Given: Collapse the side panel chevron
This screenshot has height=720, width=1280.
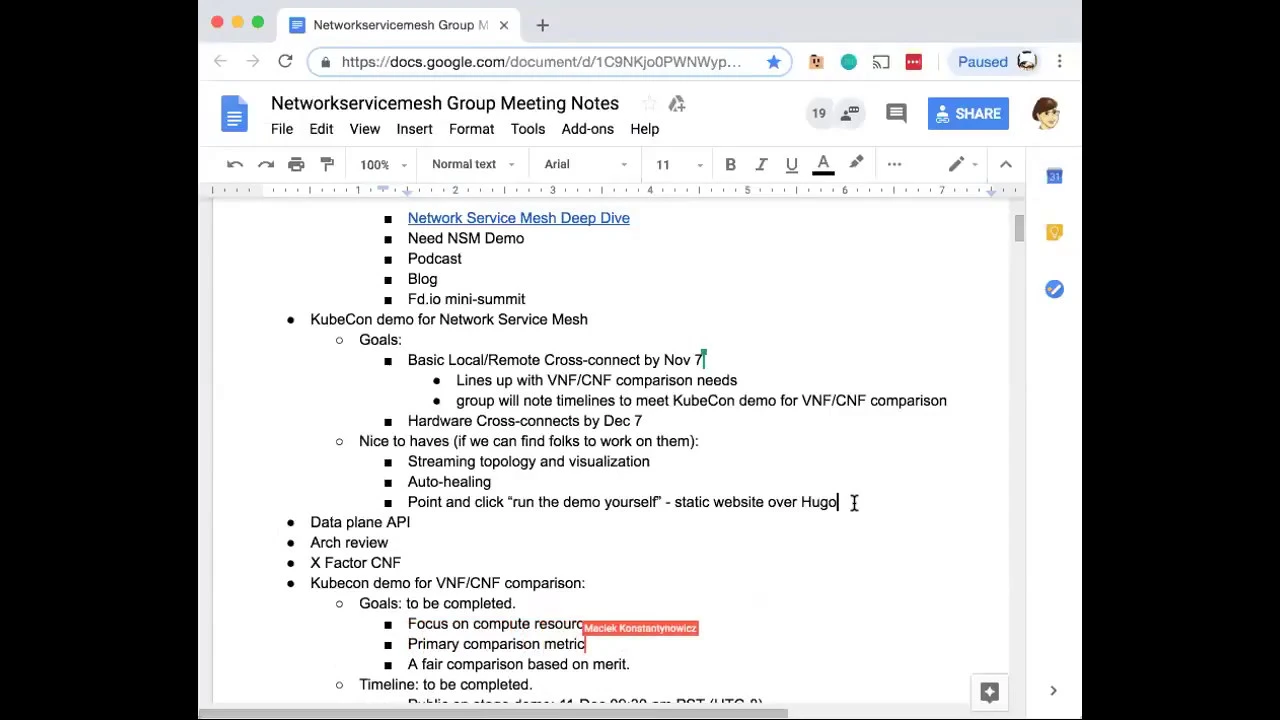Looking at the screenshot, I should coord(1053,691).
